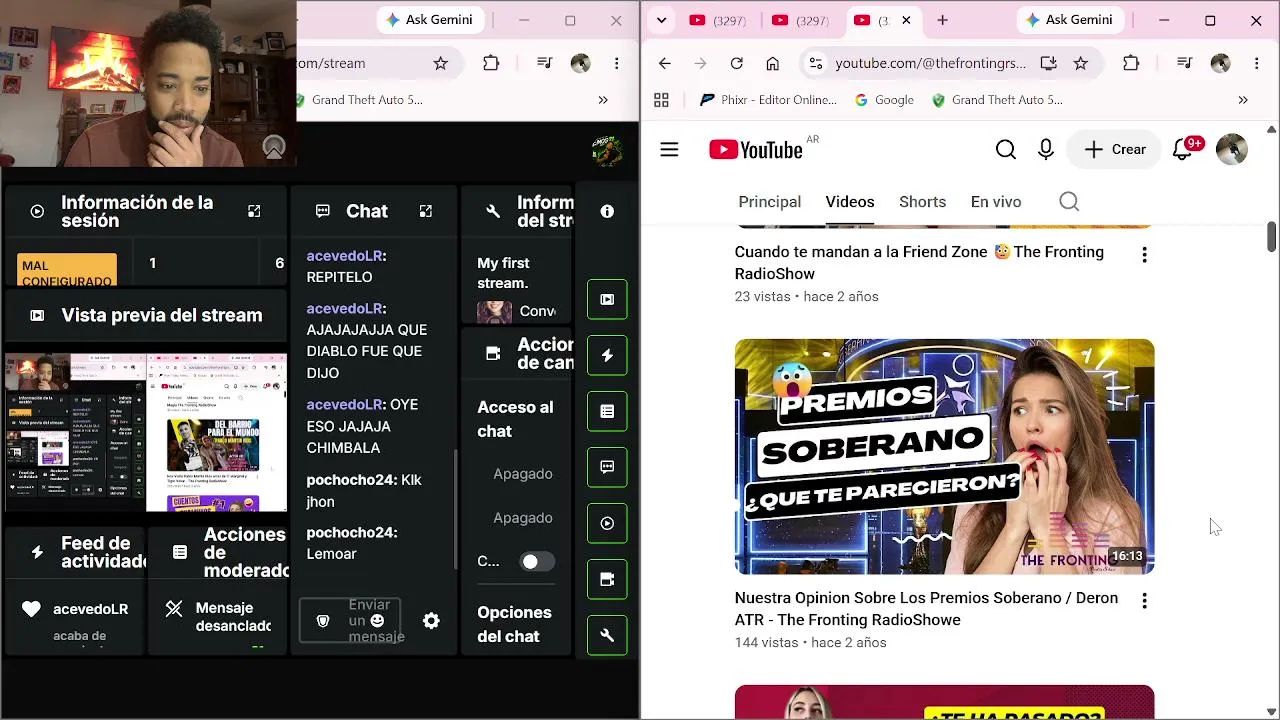Viewport: 1280px width, 720px height.
Task: Click the channel search icon beside En vivo
Action: pos(1069,202)
